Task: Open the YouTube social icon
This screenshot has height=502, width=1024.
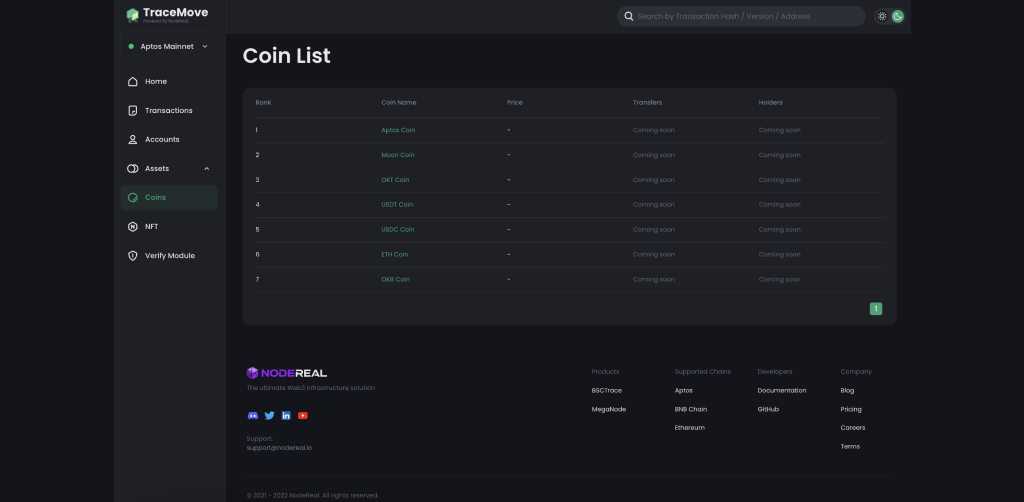Action: 303,415
